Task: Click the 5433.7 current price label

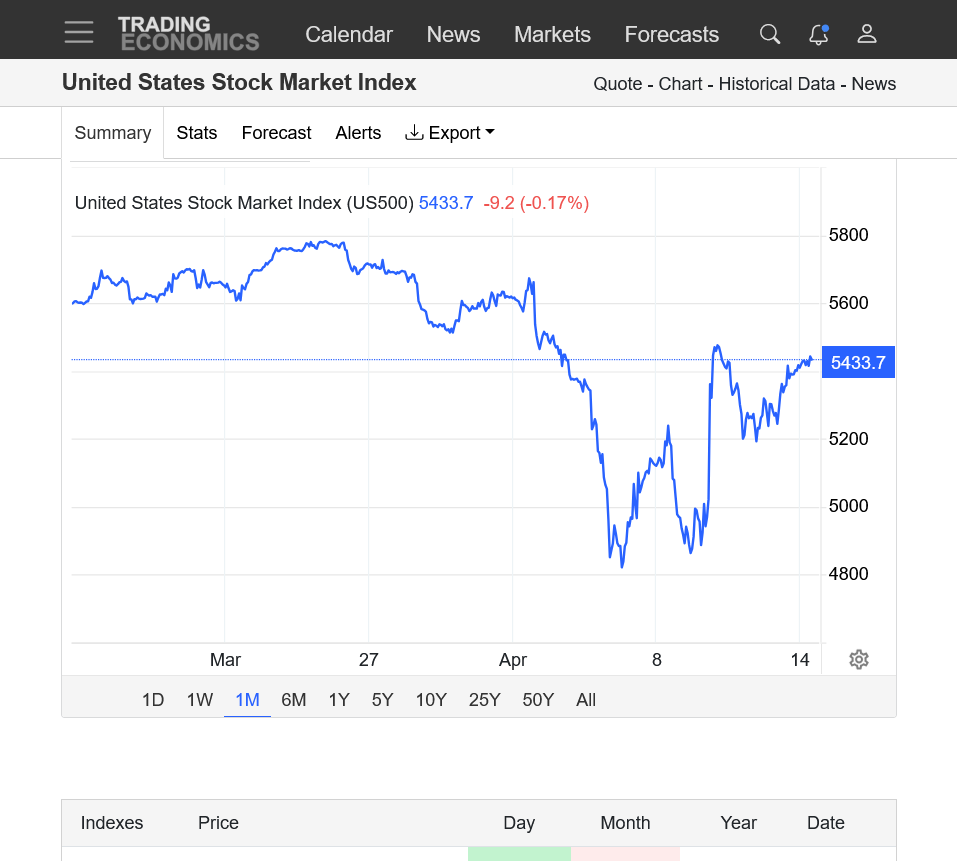Action: click(x=858, y=362)
